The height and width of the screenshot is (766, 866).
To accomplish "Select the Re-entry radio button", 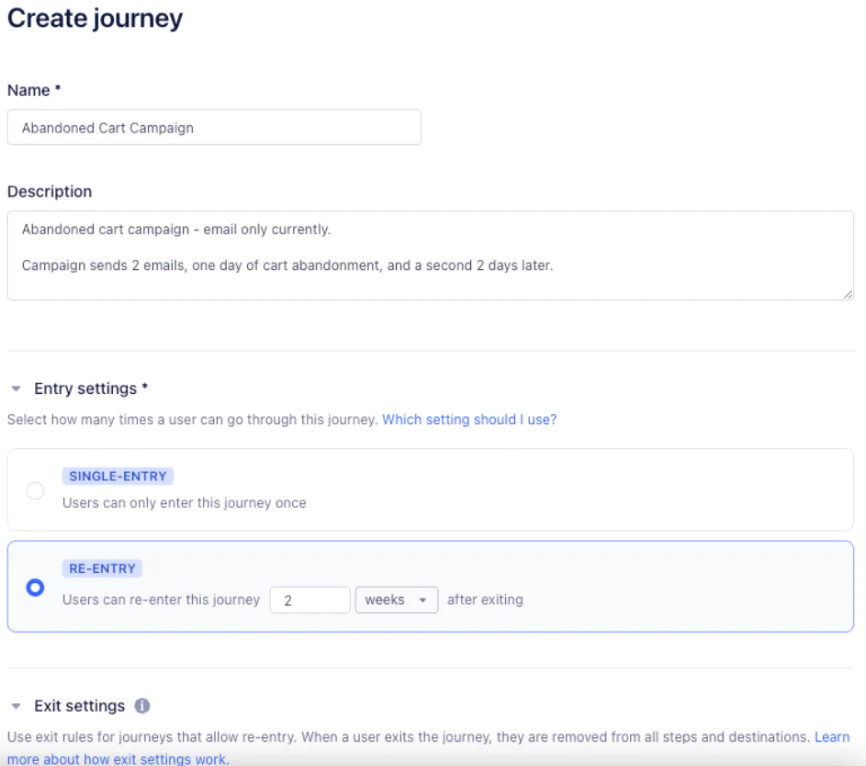I will click(35, 588).
